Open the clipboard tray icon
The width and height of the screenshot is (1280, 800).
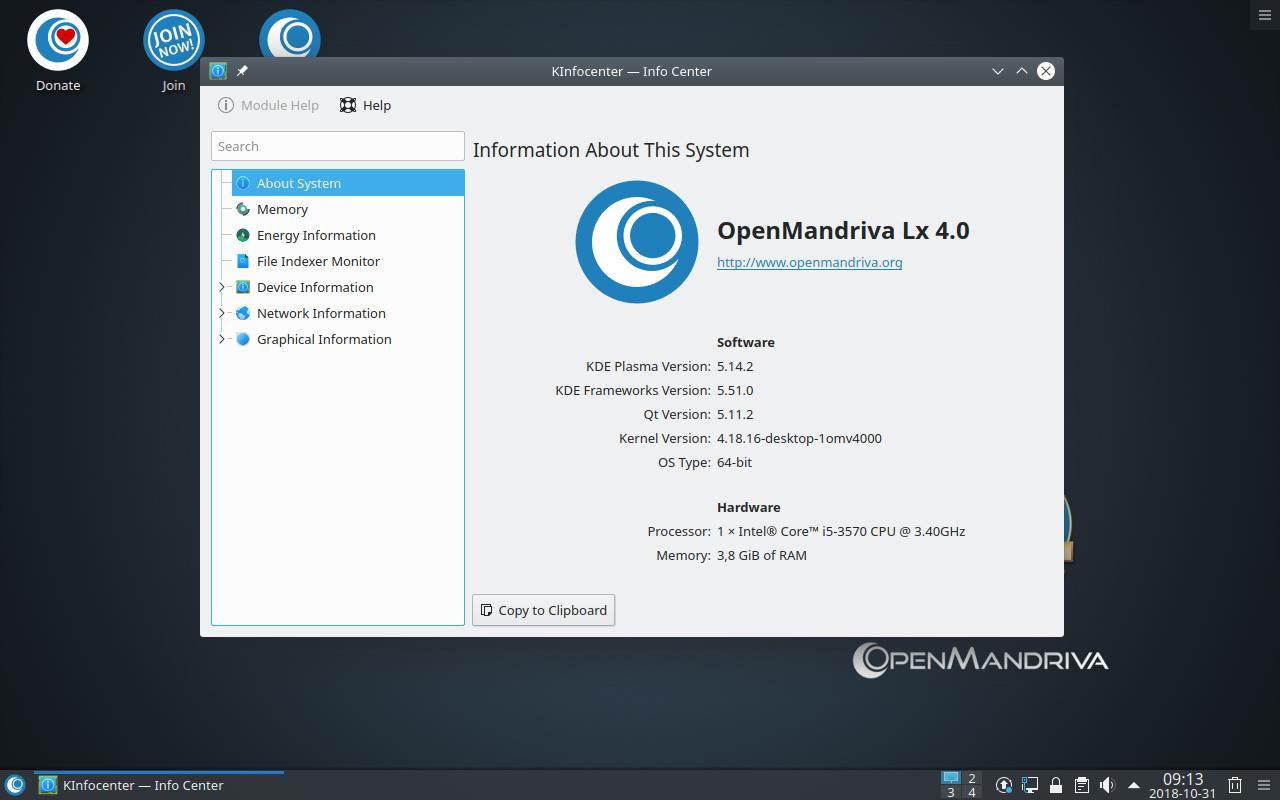point(1081,785)
